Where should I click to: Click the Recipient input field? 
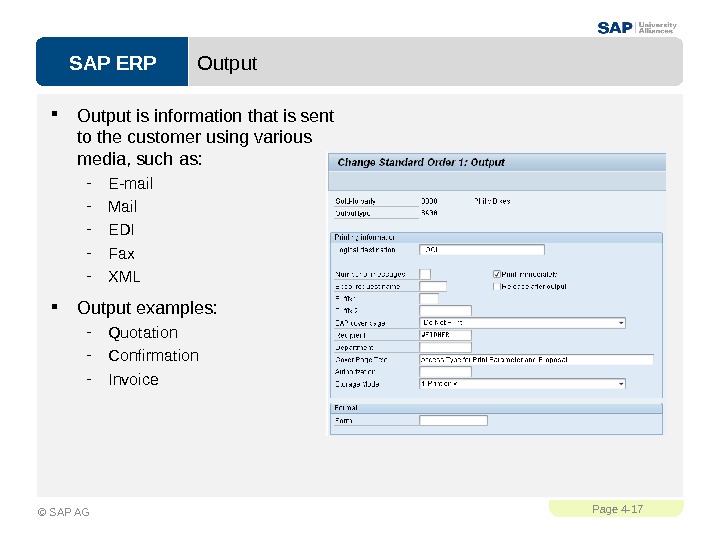(x=444, y=335)
